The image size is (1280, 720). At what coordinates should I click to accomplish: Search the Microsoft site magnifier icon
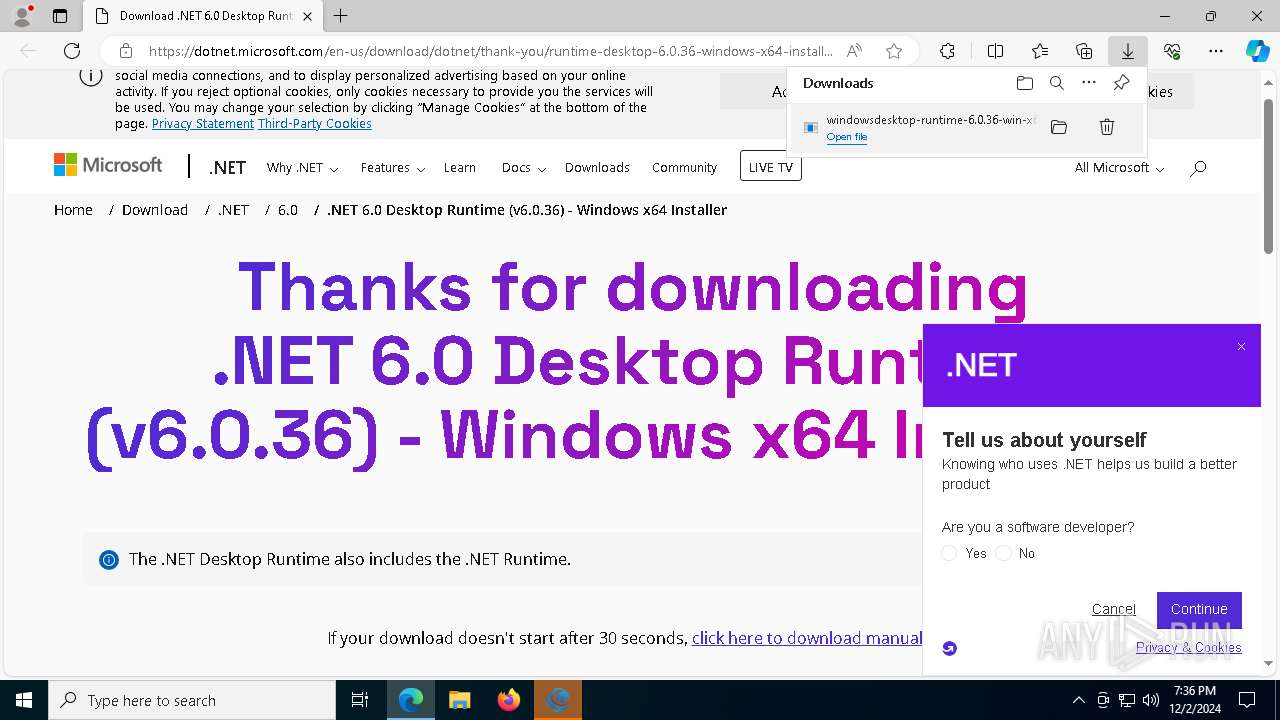[x=1198, y=168]
